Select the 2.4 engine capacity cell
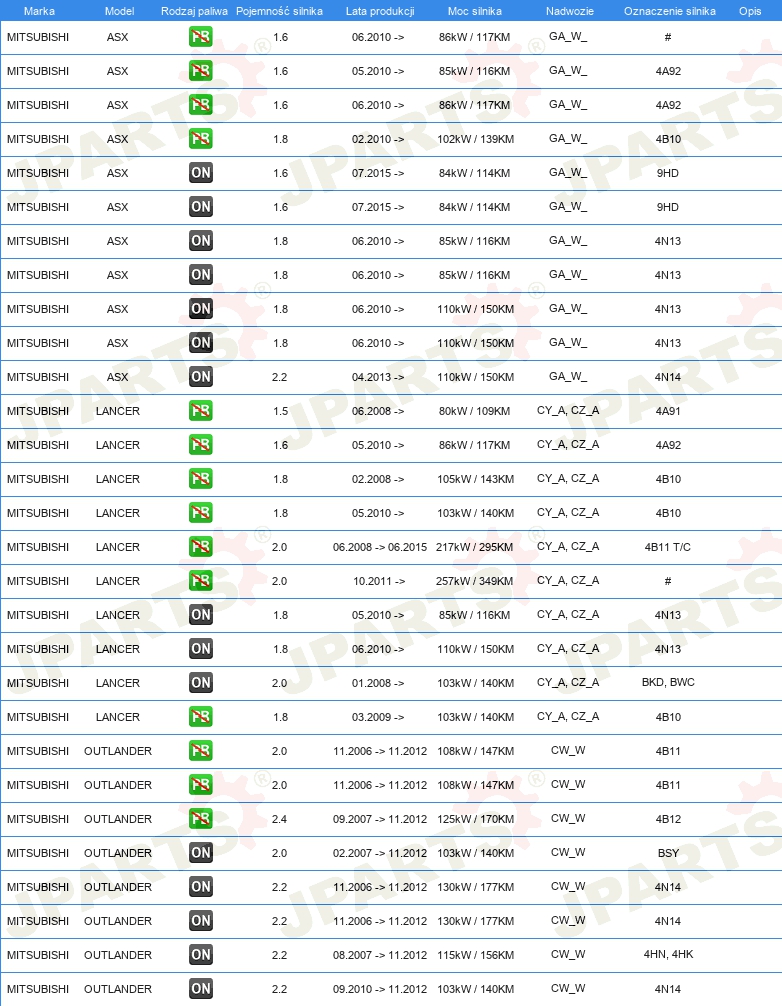Image resolution: width=782 pixels, height=1006 pixels. (279, 819)
